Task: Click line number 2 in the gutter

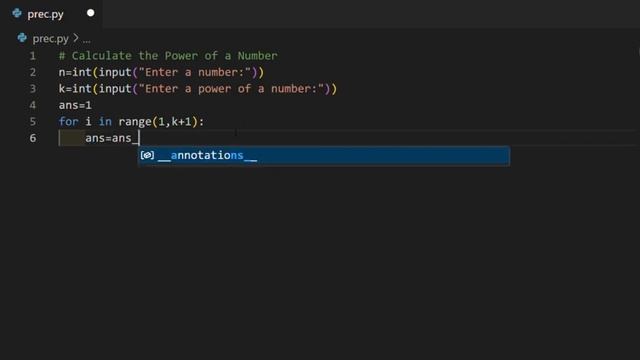Action: 33,72
